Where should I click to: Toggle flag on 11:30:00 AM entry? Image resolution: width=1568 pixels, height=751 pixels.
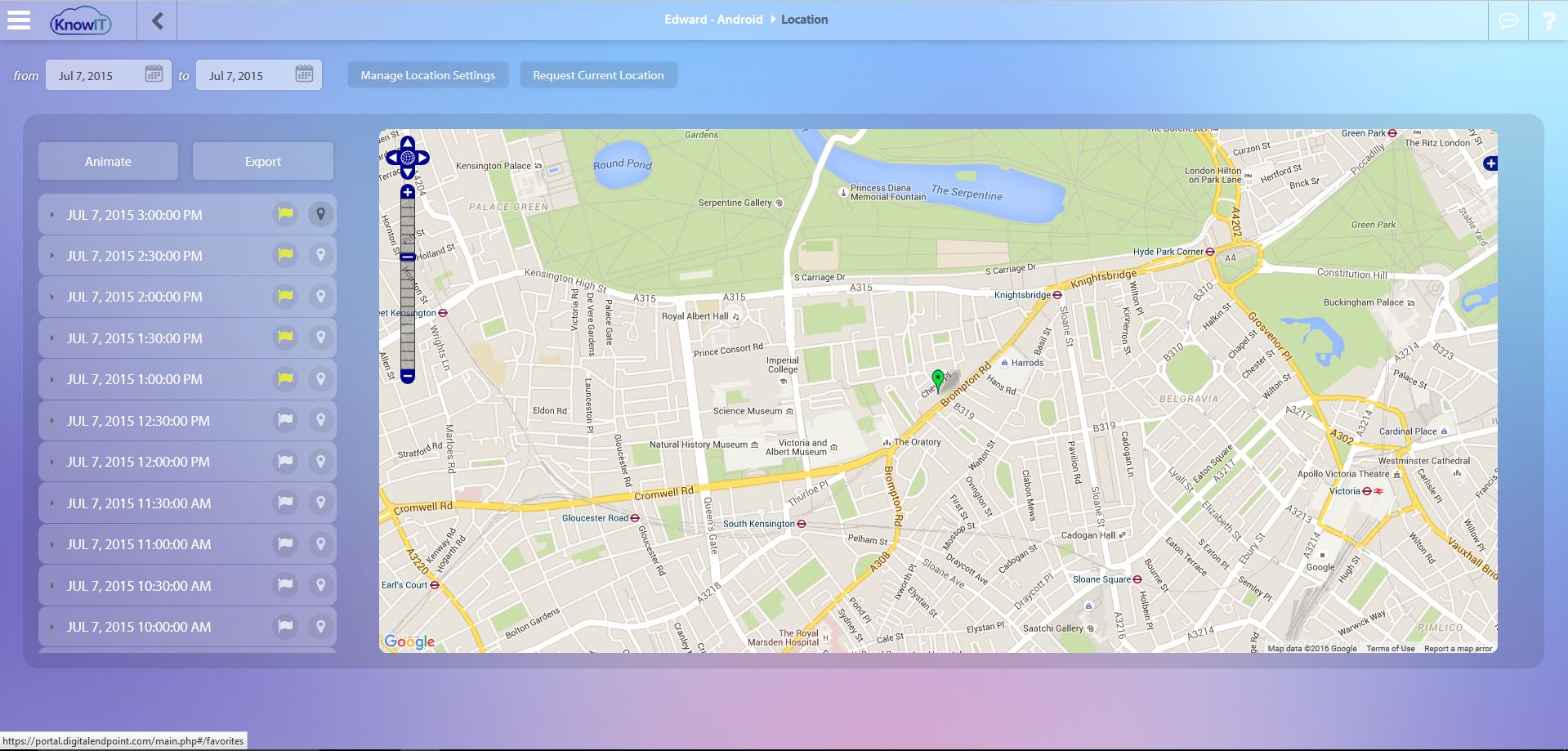pyautogui.click(x=285, y=503)
